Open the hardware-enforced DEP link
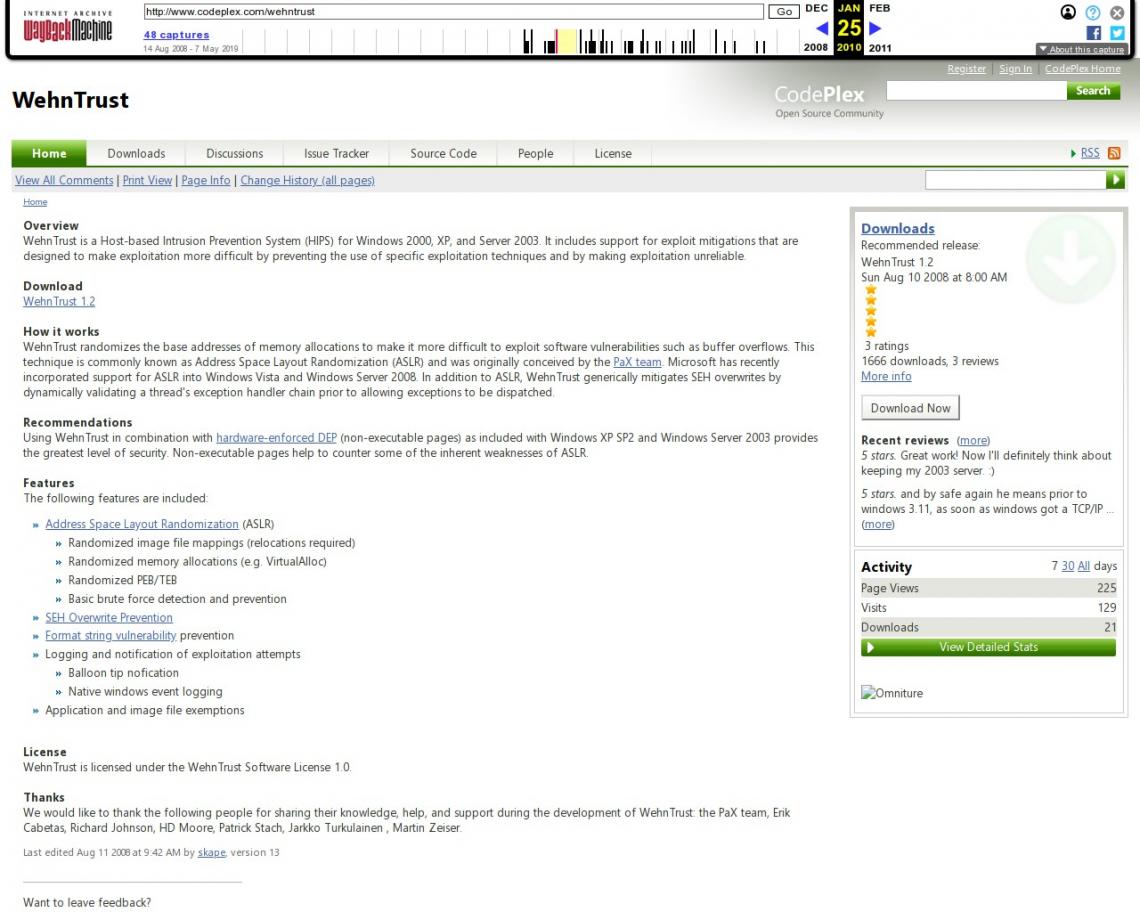1140x912 pixels. [x=276, y=438]
